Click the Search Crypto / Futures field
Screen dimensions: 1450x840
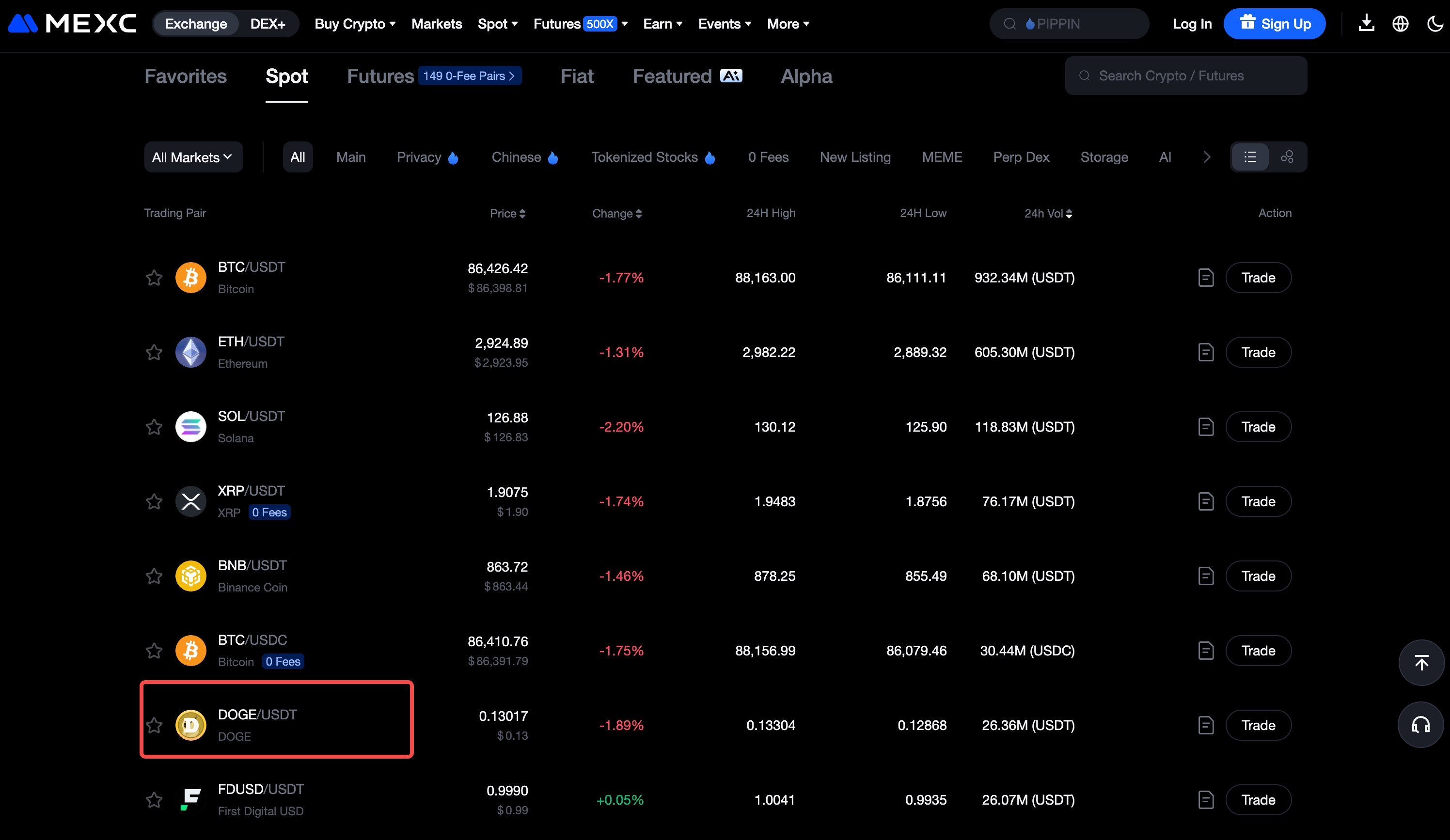(x=1185, y=76)
